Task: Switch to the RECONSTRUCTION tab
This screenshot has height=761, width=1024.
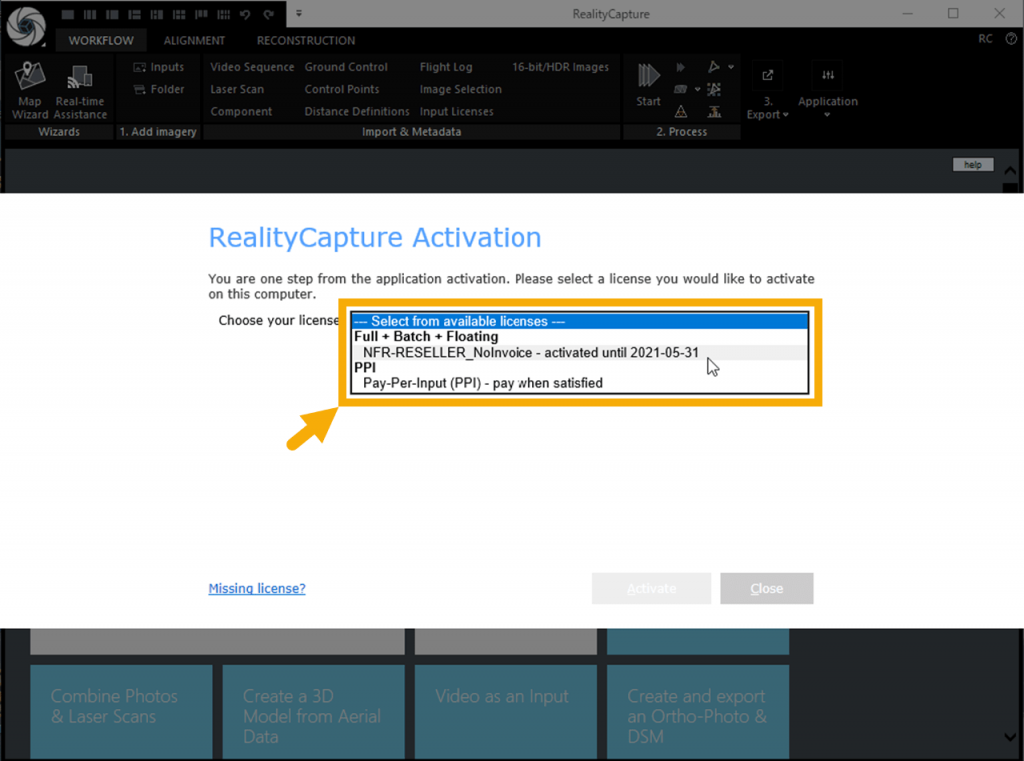Action: [305, 41]
